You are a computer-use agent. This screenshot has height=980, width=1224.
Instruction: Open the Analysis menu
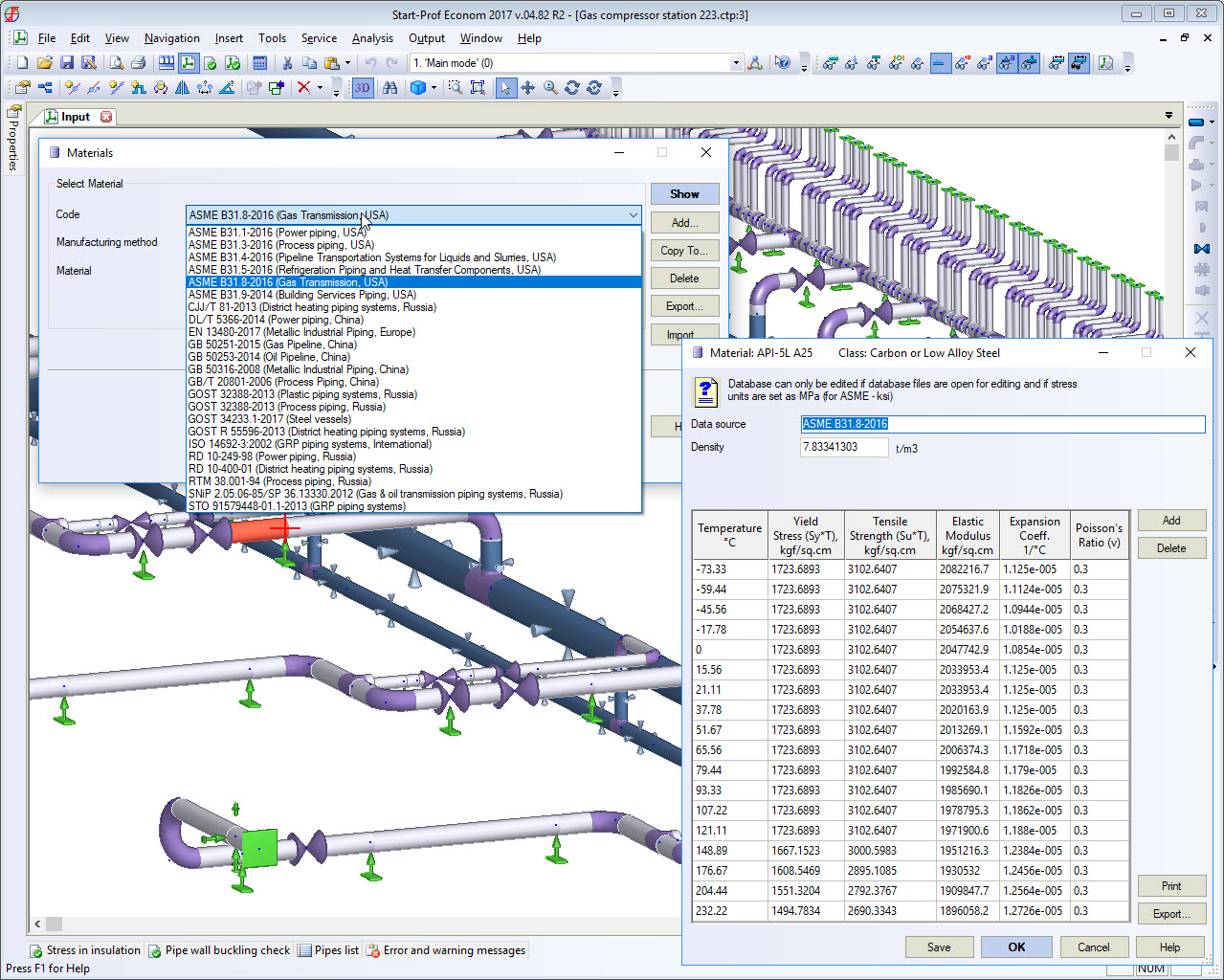point(372,38)
